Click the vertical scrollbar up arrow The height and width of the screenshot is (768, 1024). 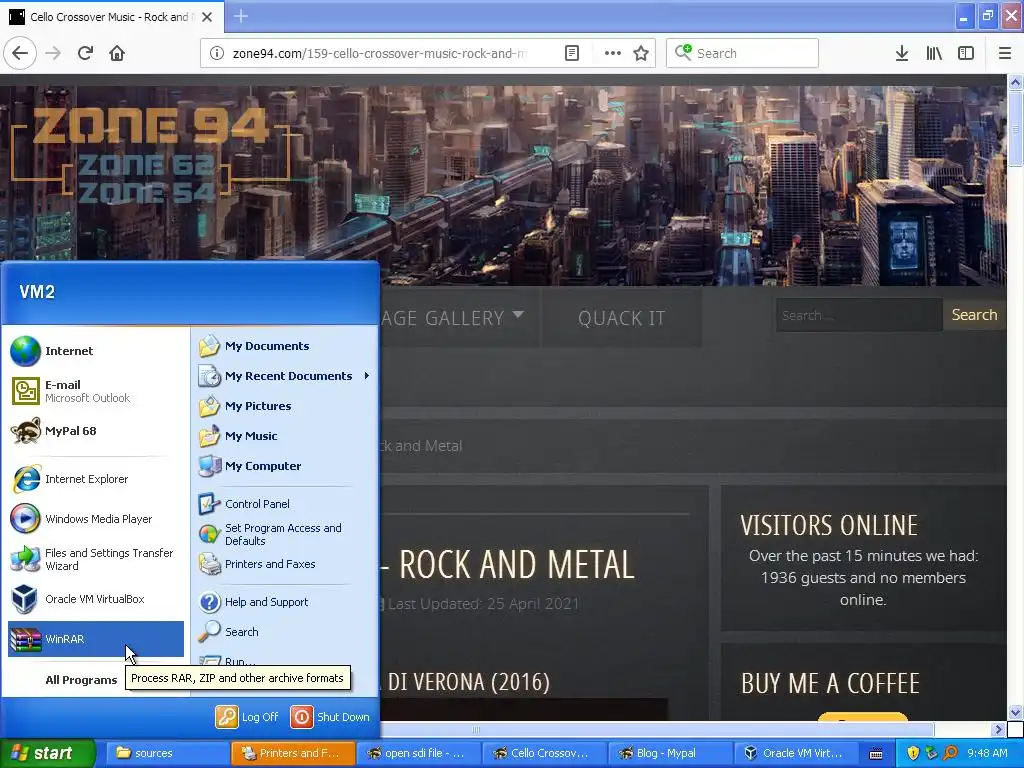point(1015,82)
